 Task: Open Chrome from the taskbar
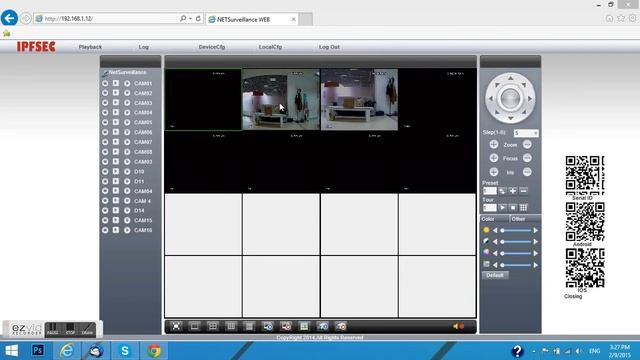tap(154, 351)
